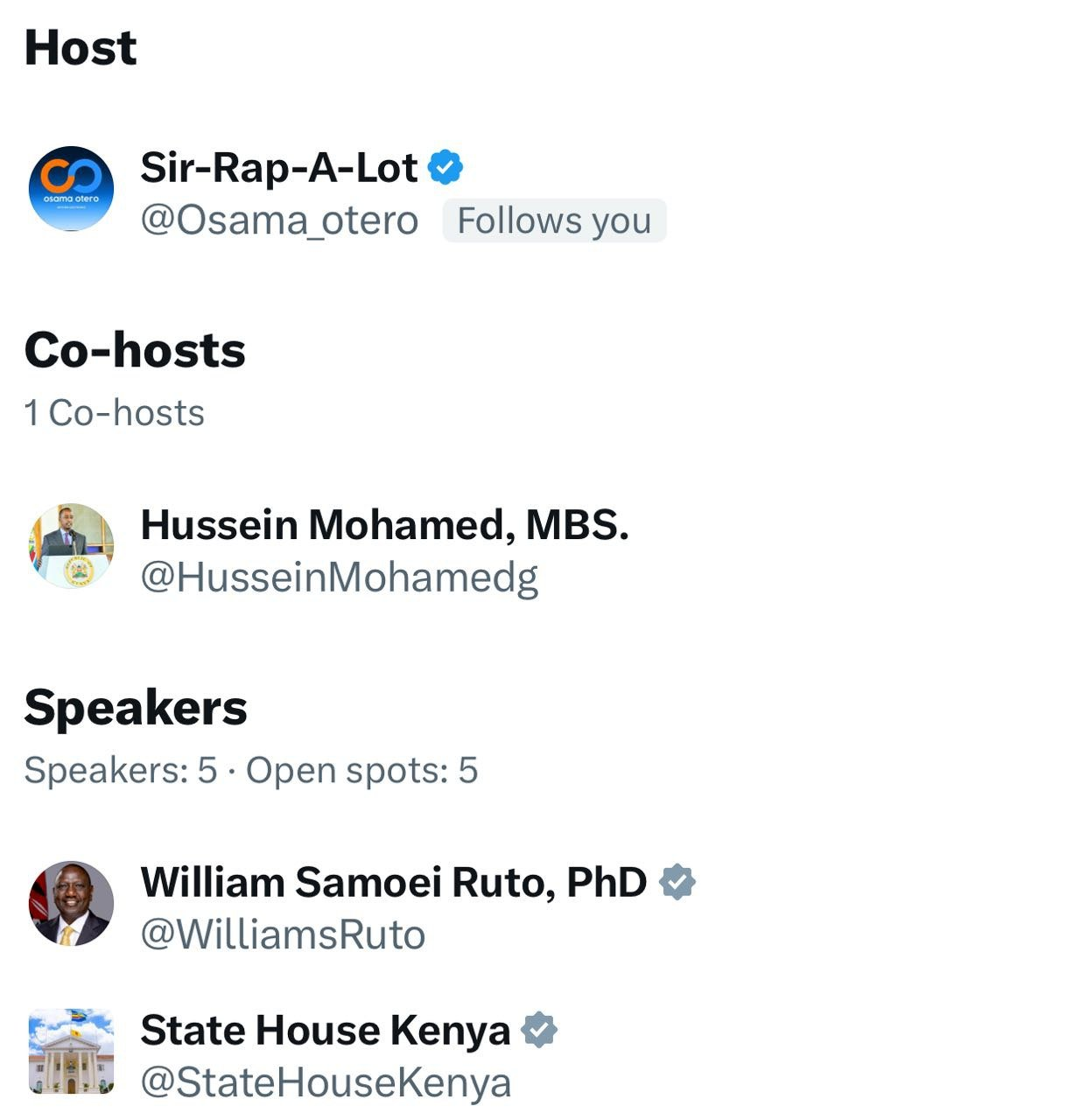The height and width of the screenshot is (1120, 1080).
Task: Select the @Osama_otero handle
Action: 279,220
